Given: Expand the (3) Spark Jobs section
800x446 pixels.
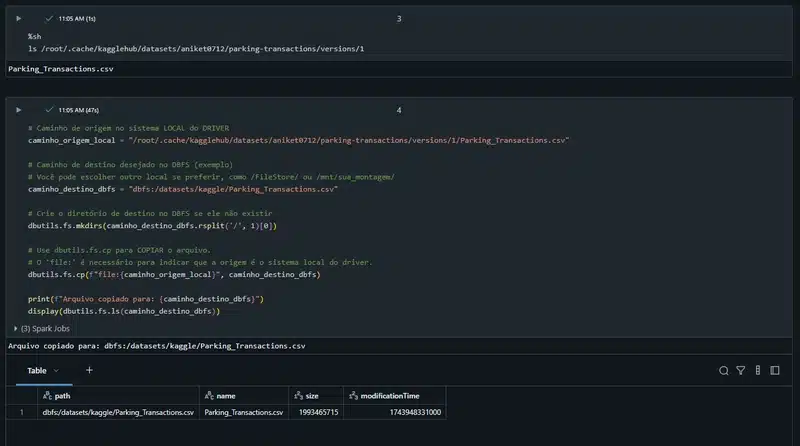Looking at the screenshot, I should coord(42,329).
